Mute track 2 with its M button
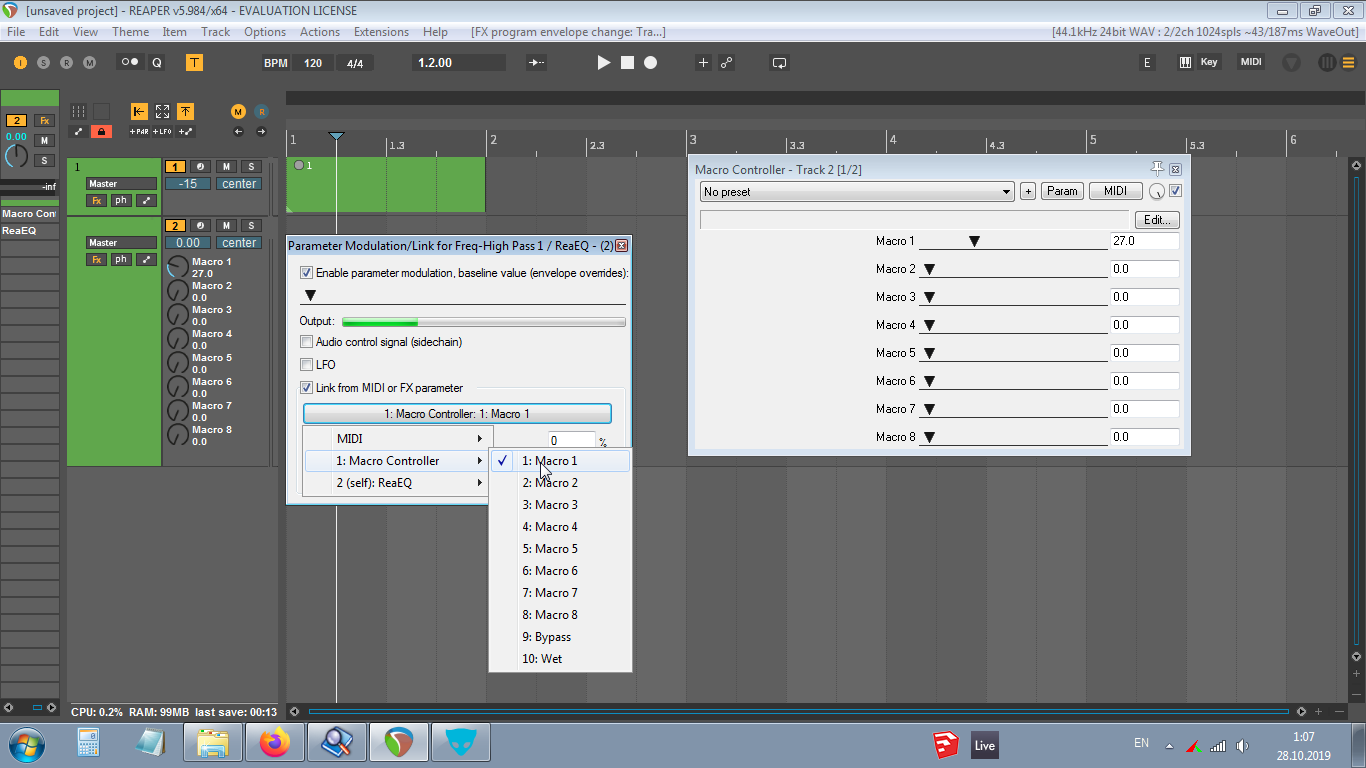This screenshot has width=1366, height=768. click(x=226, y=226)
